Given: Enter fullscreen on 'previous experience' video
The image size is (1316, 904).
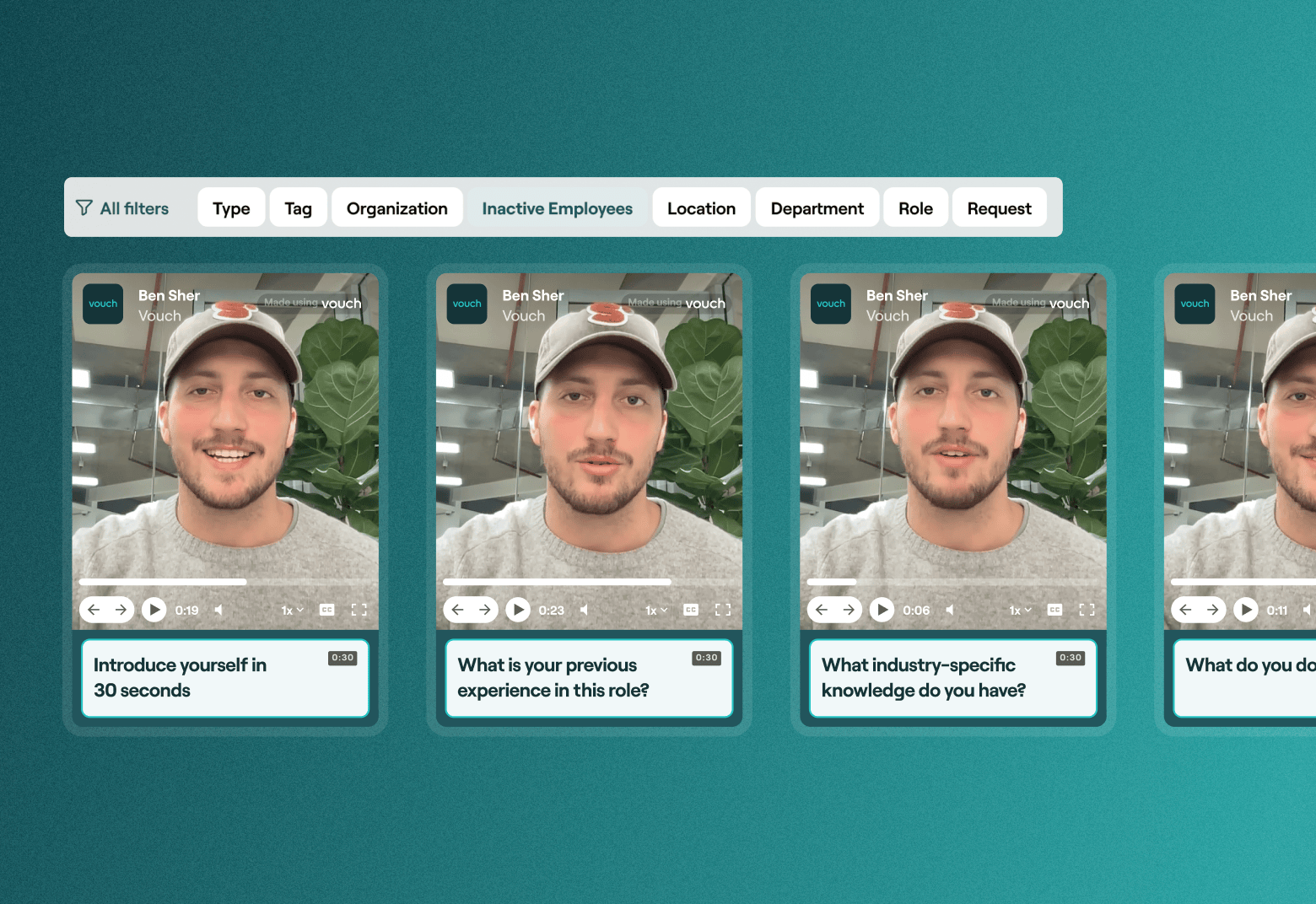Looking at the screenshot, I should [x=723, y=610].
